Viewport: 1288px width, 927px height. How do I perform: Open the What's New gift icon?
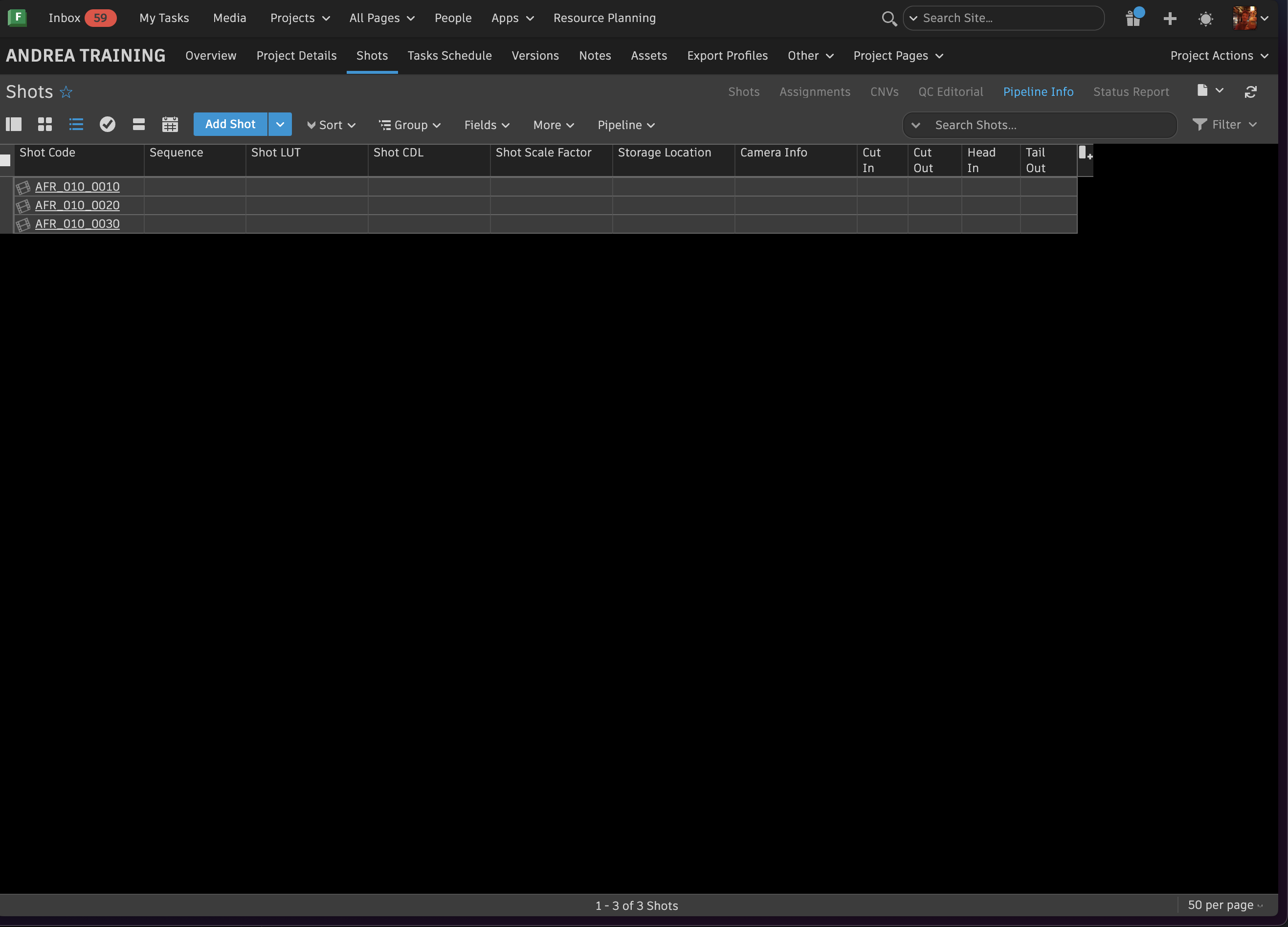pyautogui.click(x=1133, y=18)
